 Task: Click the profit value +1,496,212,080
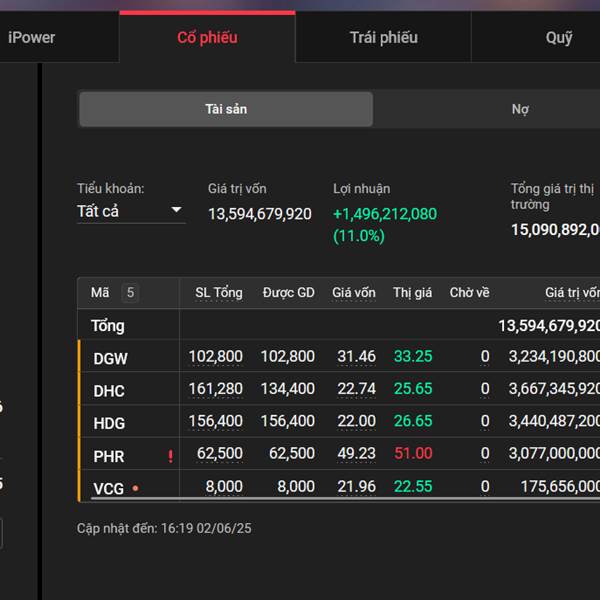[385, 214]
